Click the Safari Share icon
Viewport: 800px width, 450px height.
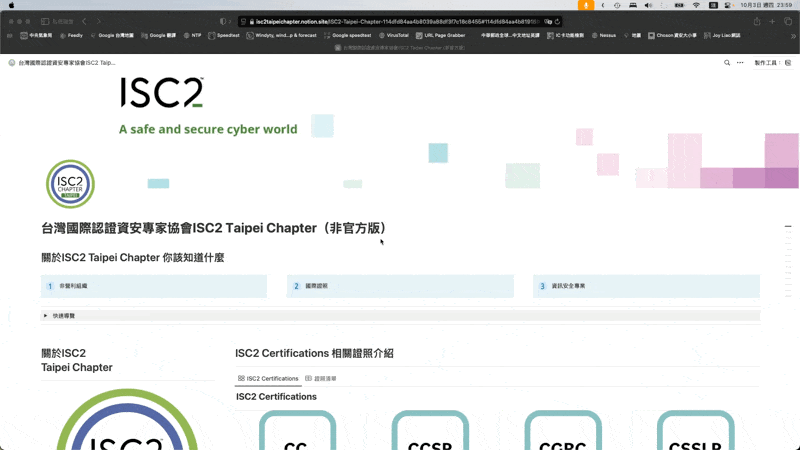tap(757, 21)
